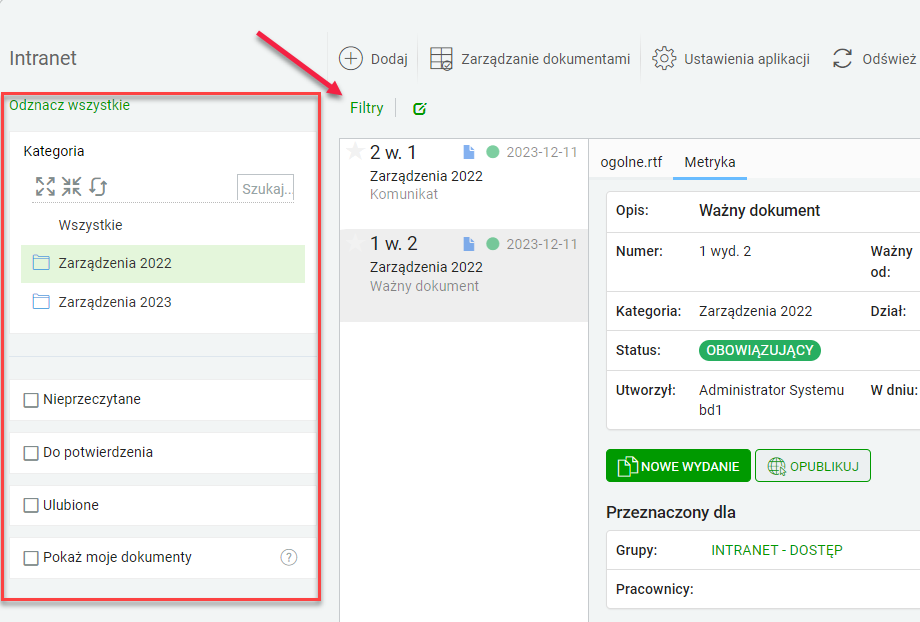Viewport: 920px width, 622px height.
Task: Click in the Szukaj category search field
Action: 265,188
